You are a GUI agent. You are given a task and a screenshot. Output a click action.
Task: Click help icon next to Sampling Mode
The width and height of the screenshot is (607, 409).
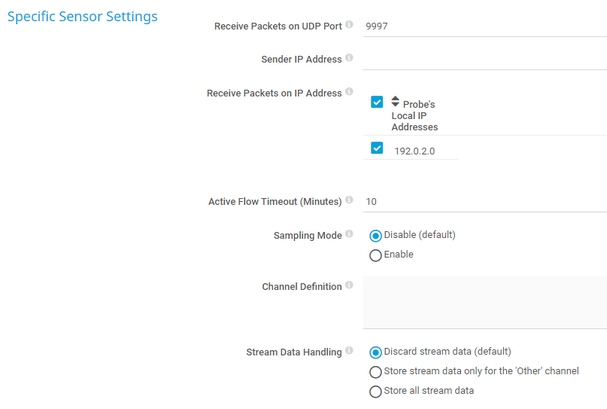(350, 234)
